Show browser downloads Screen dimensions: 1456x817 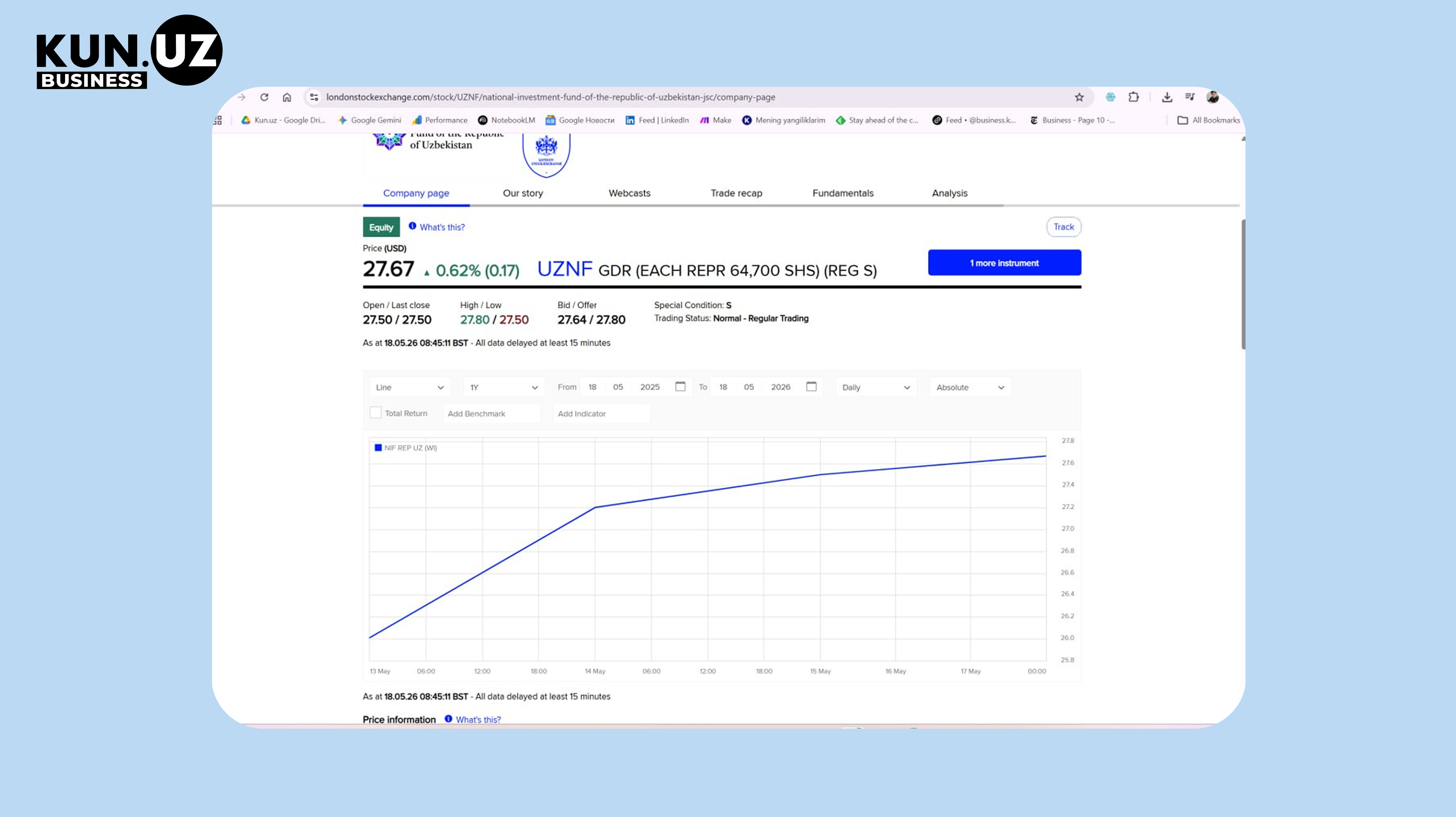pos(1167,97)
